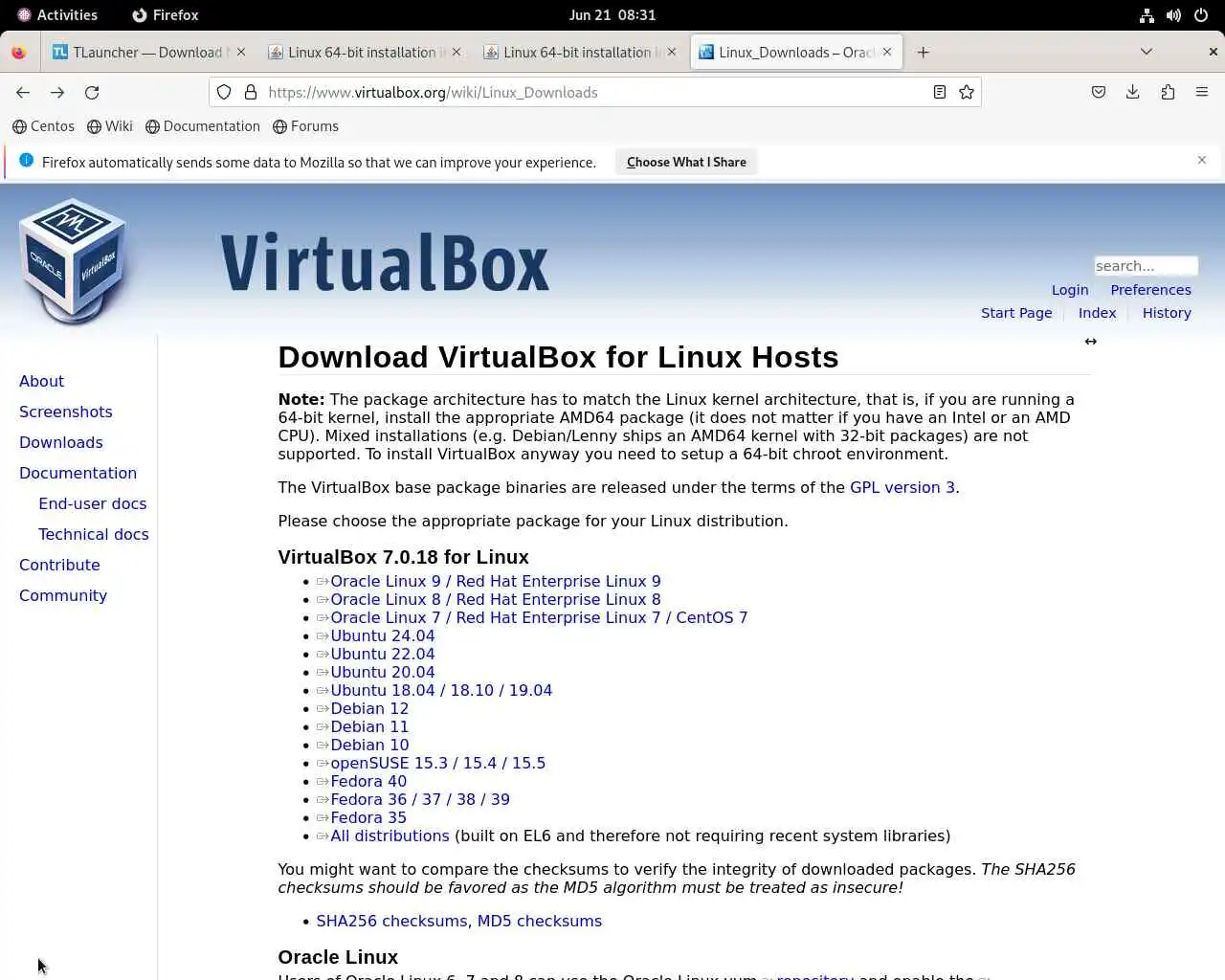The width and height of the screenshot is (1225, 980).
Task: Expand the list all tabs dropdown
Action: click(1147, 52)
